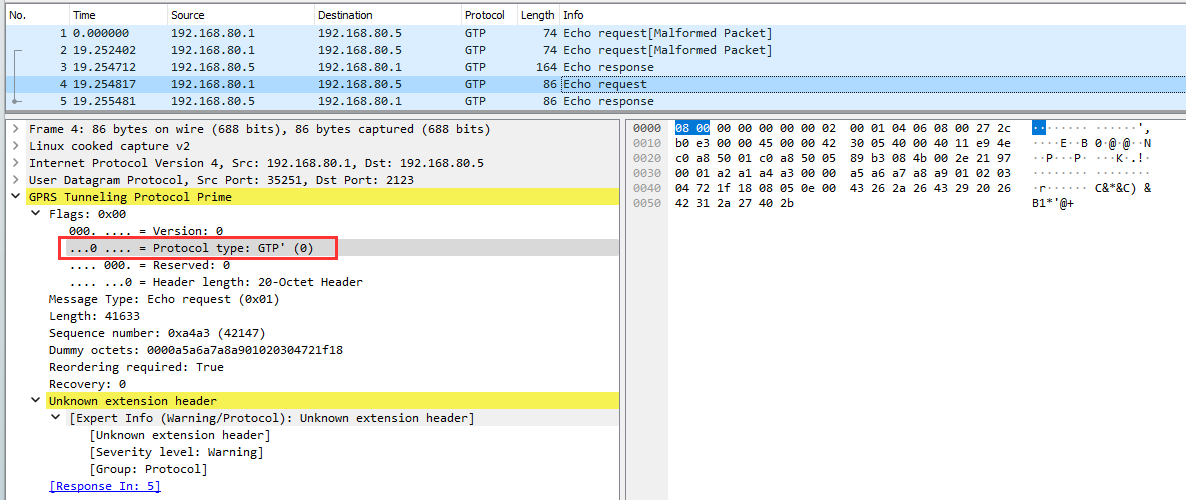Click the Length column header
This screenshot has width=1186, height=500.
tap(537, 15)
